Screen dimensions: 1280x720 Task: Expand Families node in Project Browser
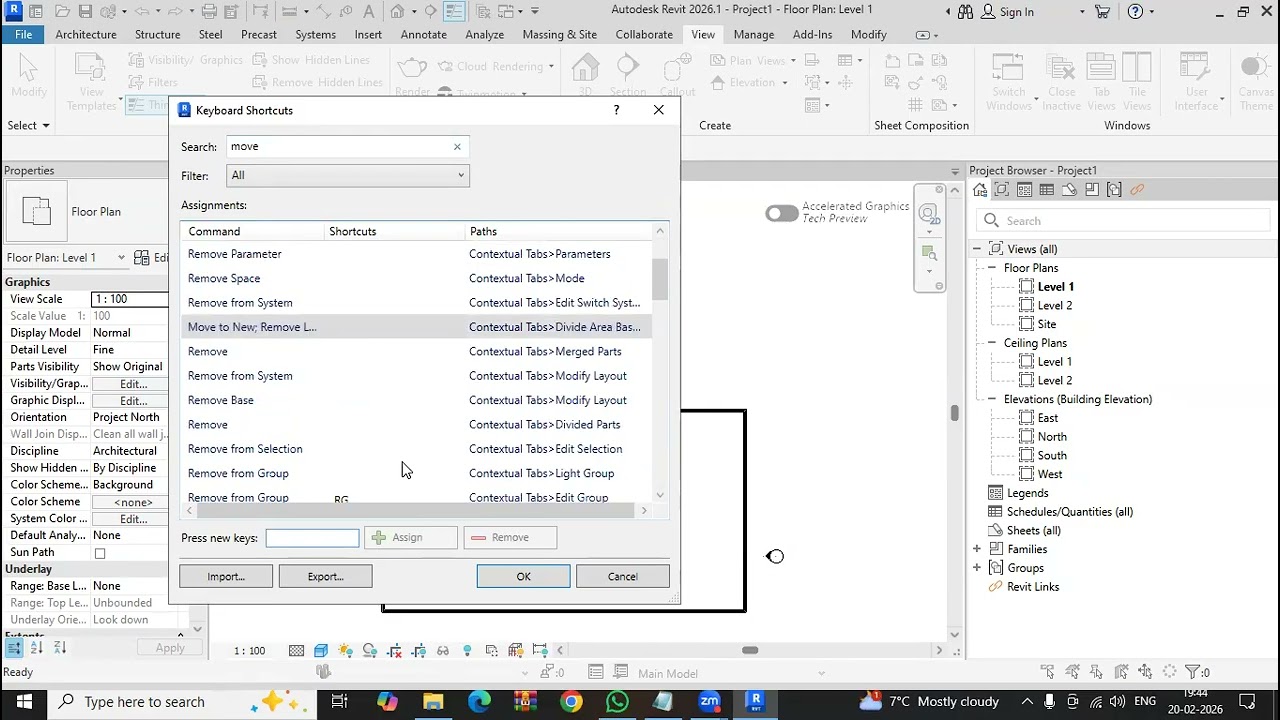pos(977,549)
